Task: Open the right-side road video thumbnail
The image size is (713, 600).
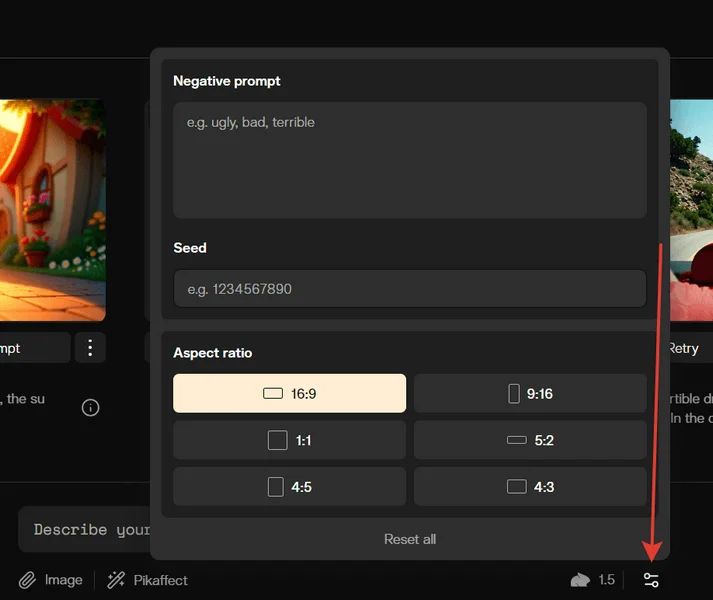Action: 690,210
